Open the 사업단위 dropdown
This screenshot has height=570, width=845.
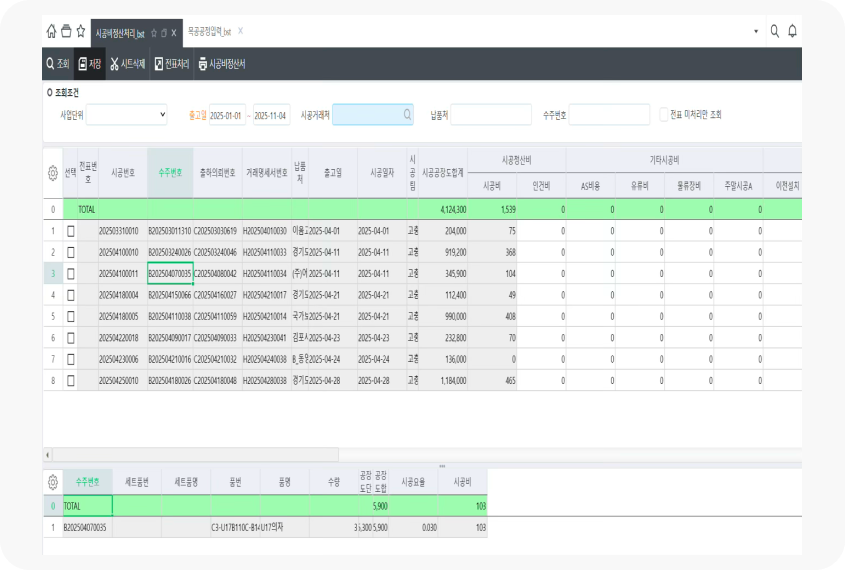pyautogui.click(x=127, y=115)
